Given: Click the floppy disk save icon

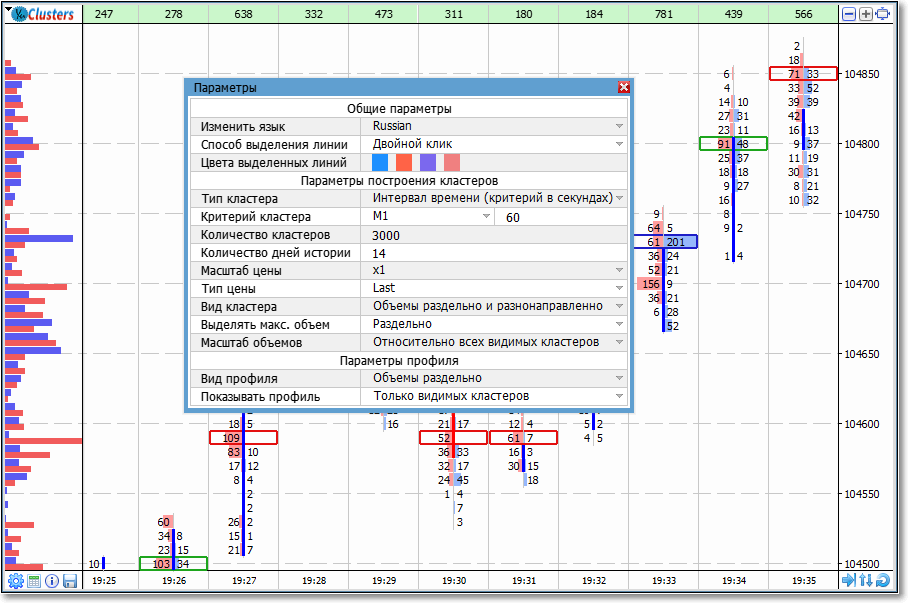Looking at the screenshot, I should pos(69,581).
